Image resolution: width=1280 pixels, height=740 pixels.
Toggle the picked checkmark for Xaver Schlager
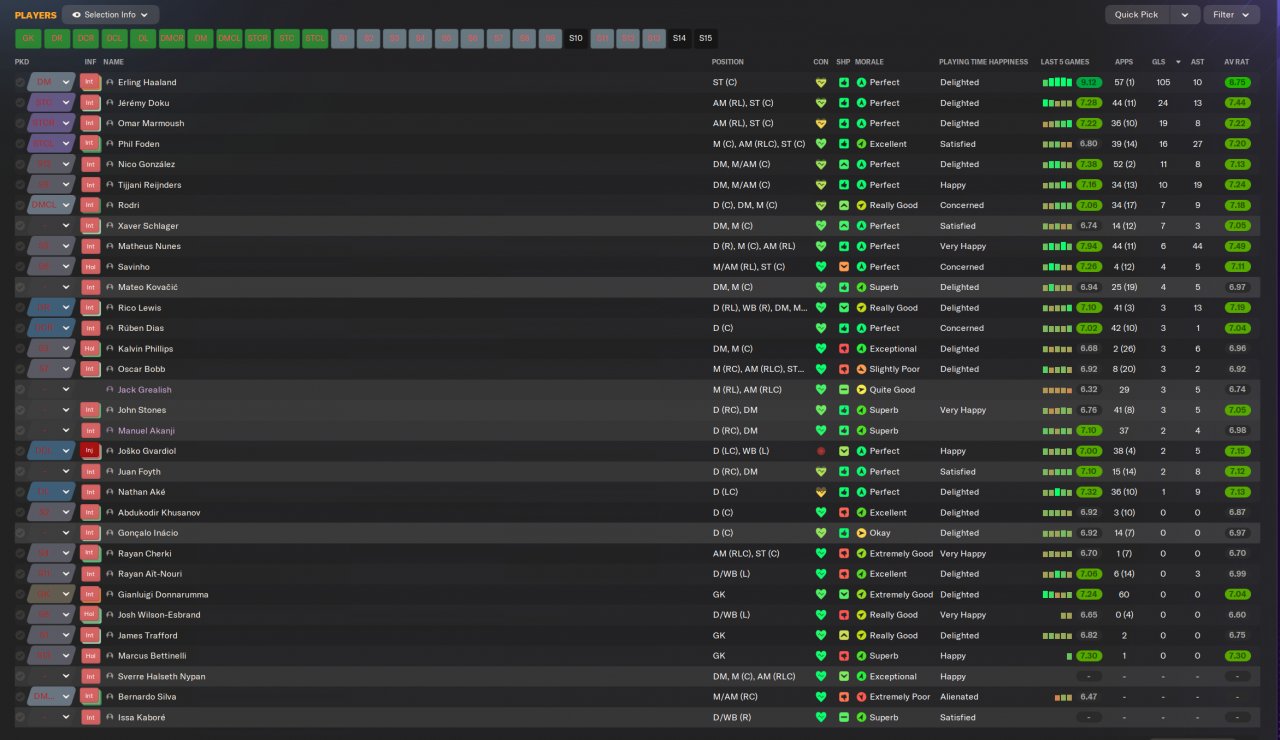[x=20, y=226]
